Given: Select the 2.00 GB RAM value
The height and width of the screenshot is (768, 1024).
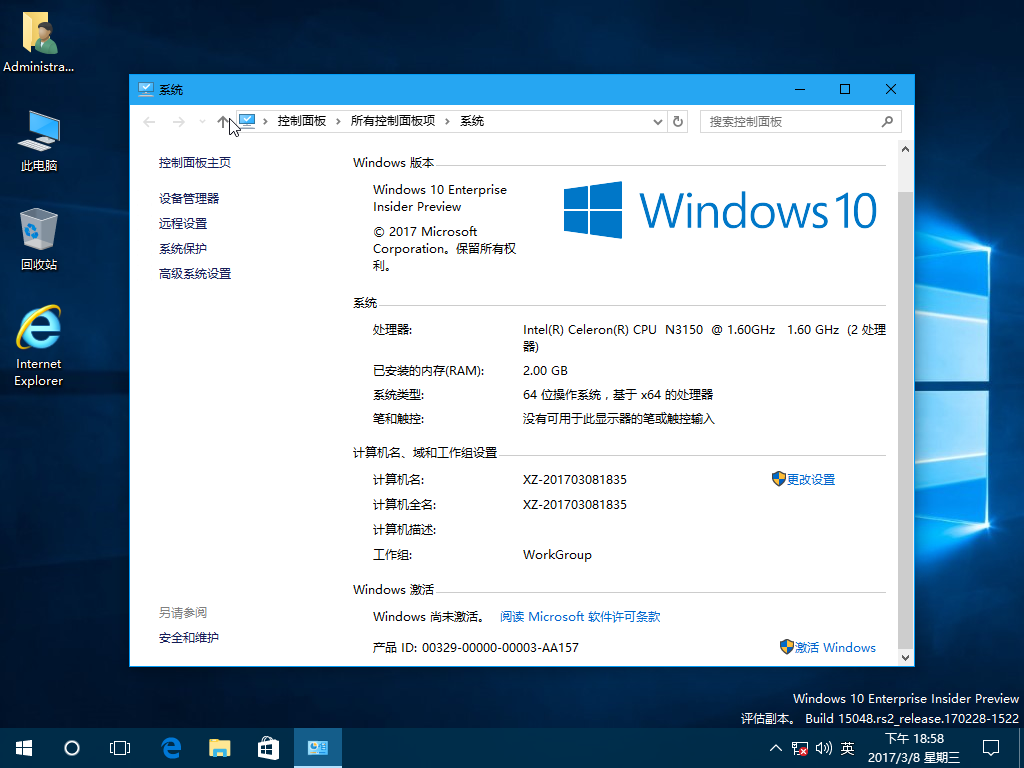Looking at the screenshot, I should coord(545,370).
